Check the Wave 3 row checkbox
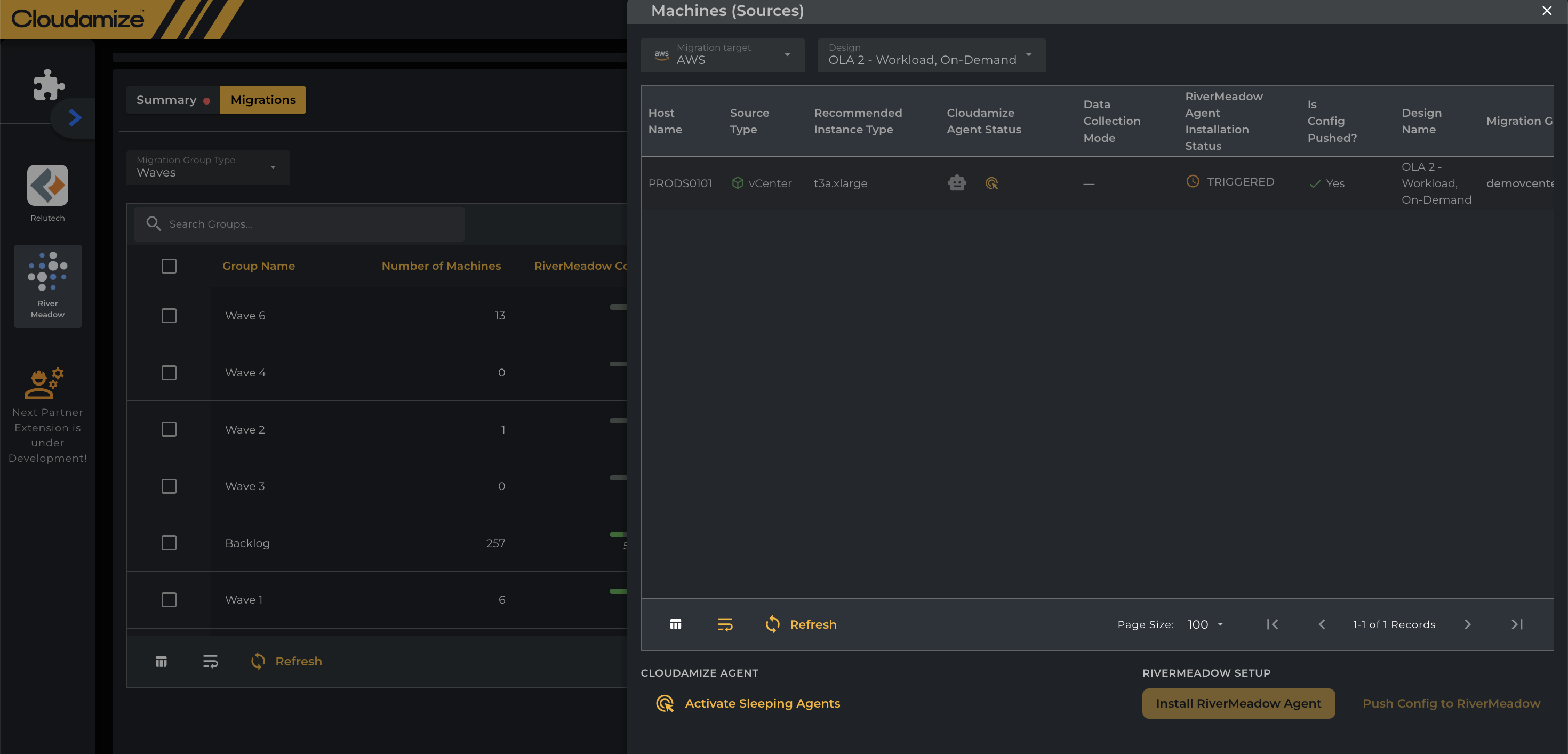Screen dimensions: 1568x754 [169, 486]
